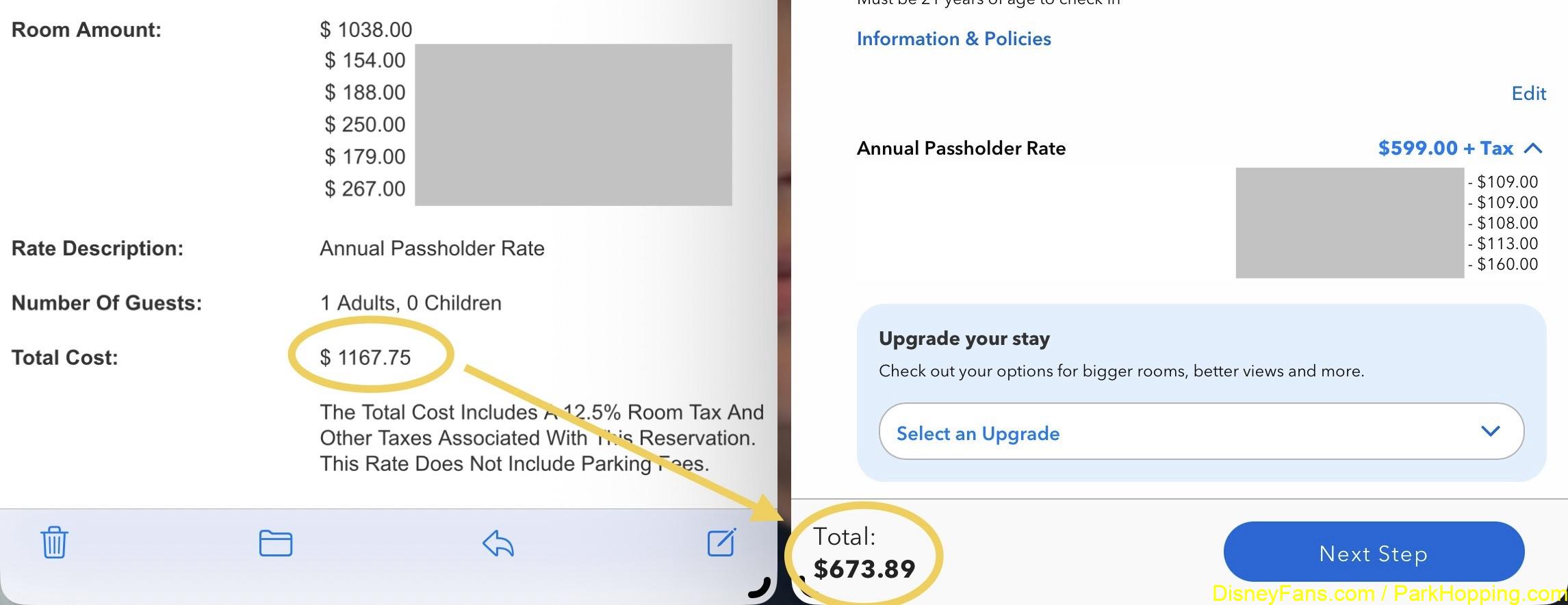Select the 1 Adults, 0 Children text
This screenshot has width=1568, height=605.
[411, 303]
